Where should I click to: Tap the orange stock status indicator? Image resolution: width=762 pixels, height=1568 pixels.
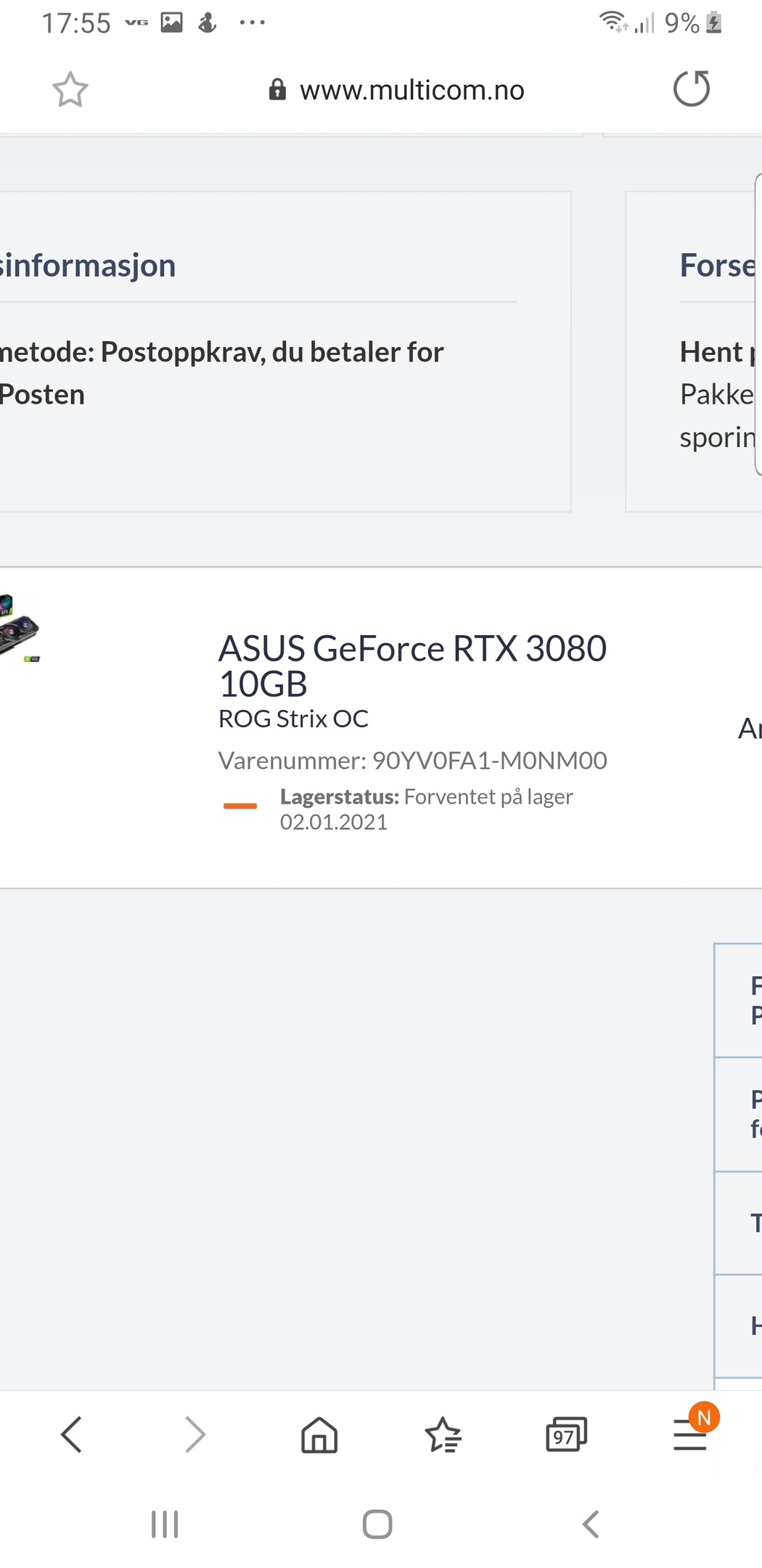point(240,806)
